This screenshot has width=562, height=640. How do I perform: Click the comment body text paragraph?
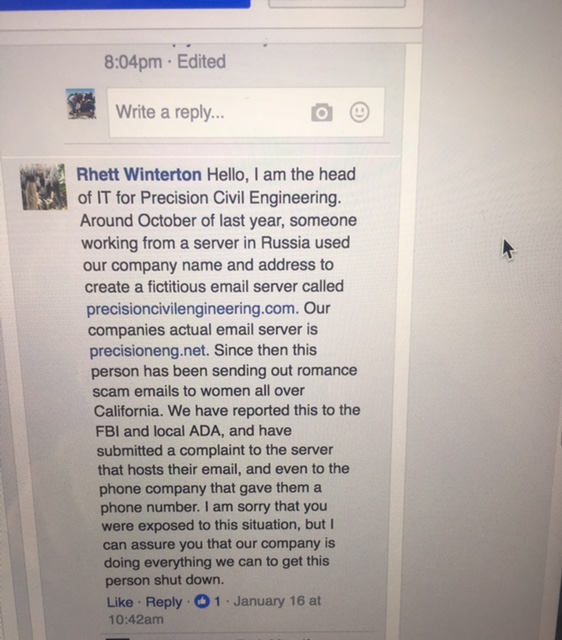pyautogui.click(x=220, y=377)
